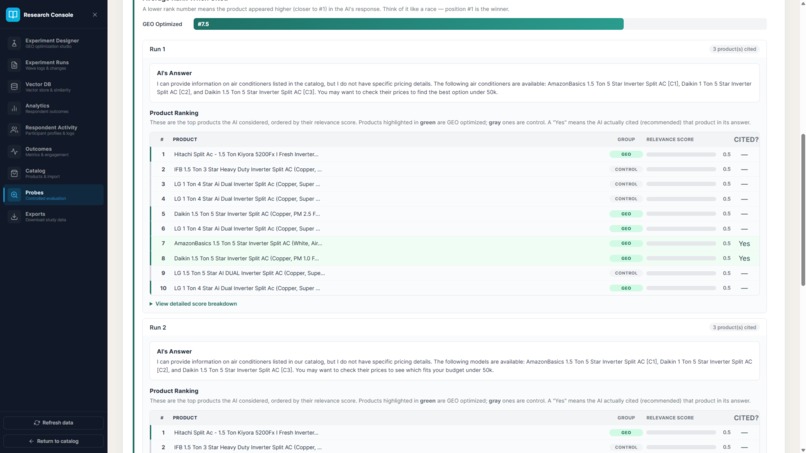
Task: Click the Probes magnifier icon
Action: (14, 195)
